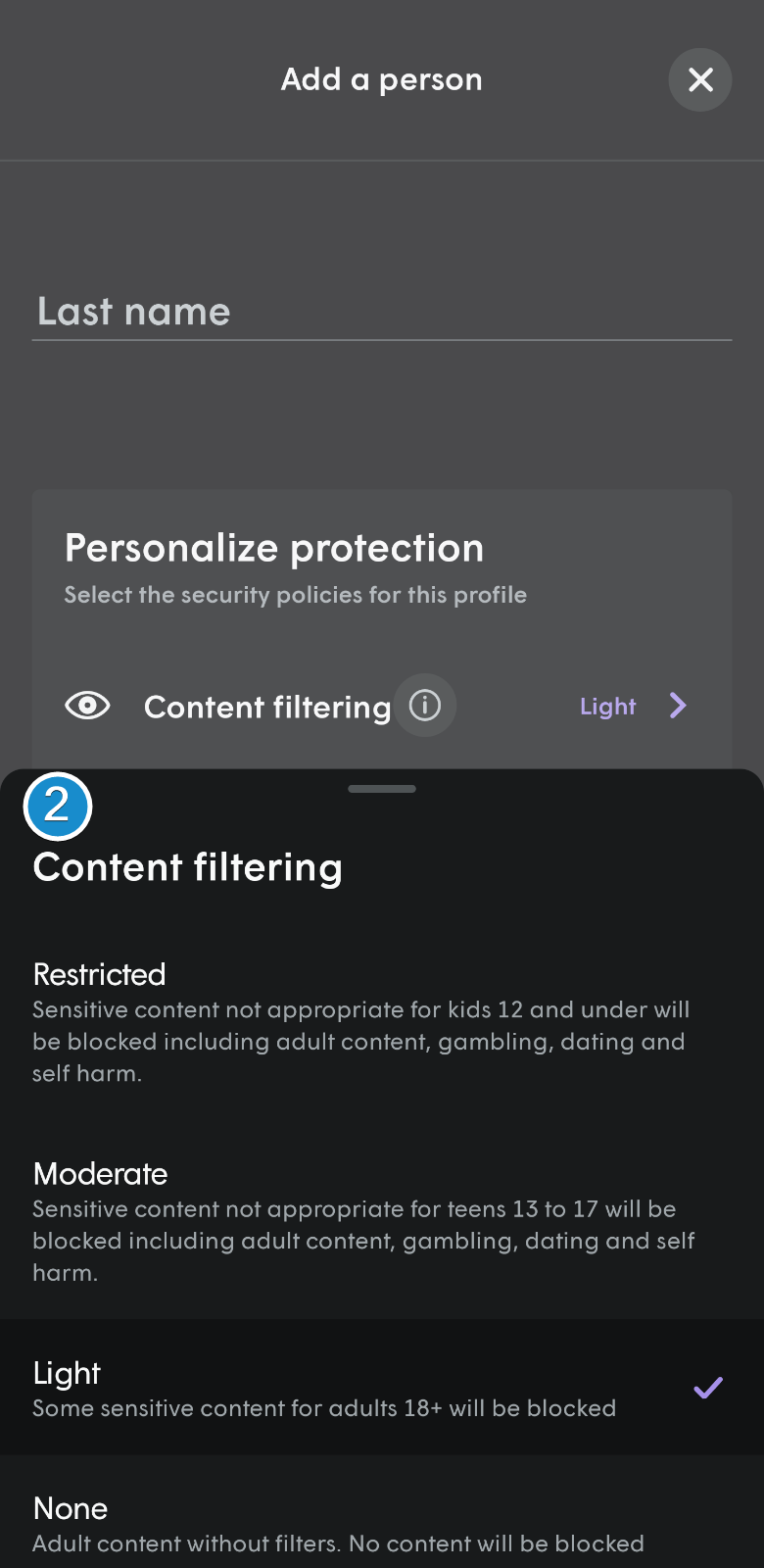Tap the 'Adult content without filters' text

pos(186,1543)
